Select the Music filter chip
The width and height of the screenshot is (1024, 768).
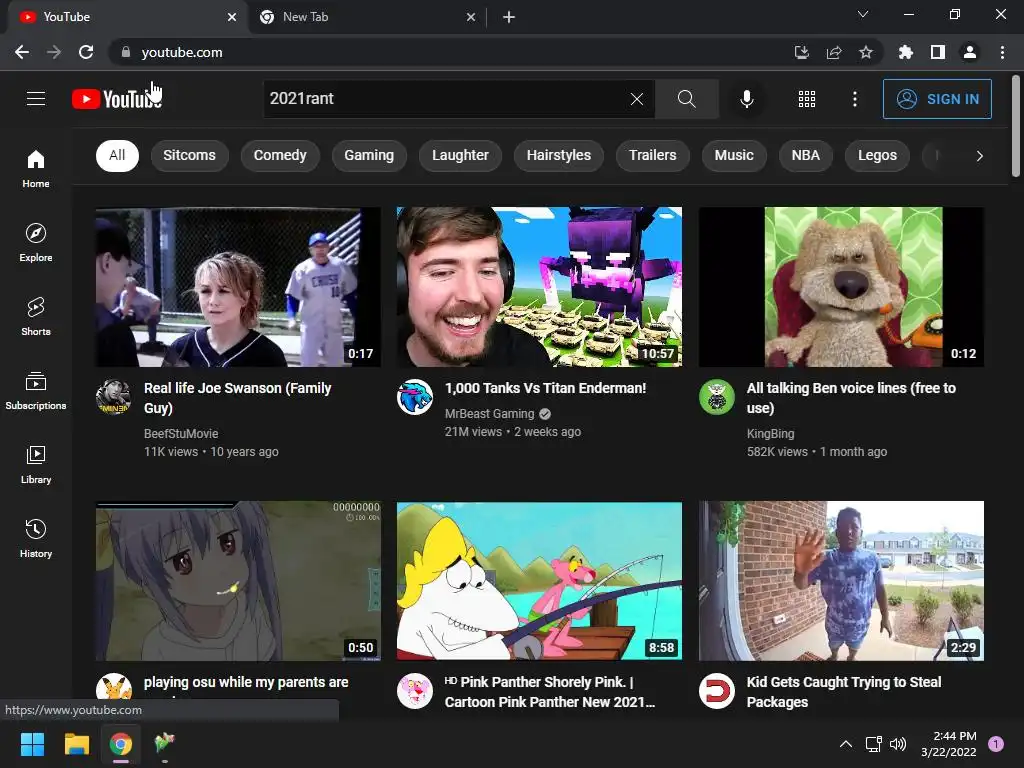734,155
